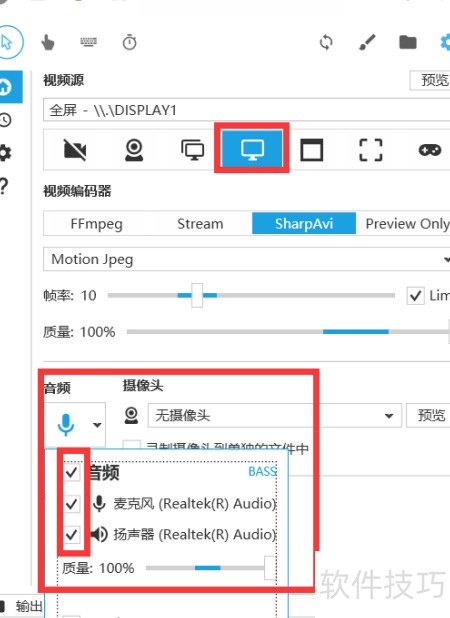Toggle the elapsed timer stopwatch icon

pyautogui.click(x=129, y=42)
